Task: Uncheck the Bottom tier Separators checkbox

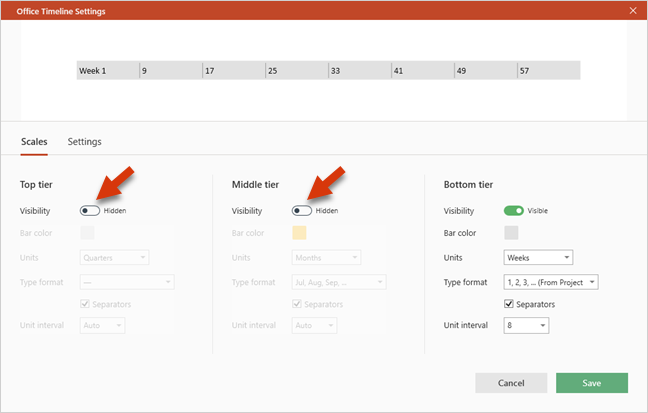Action: (509, 304)
